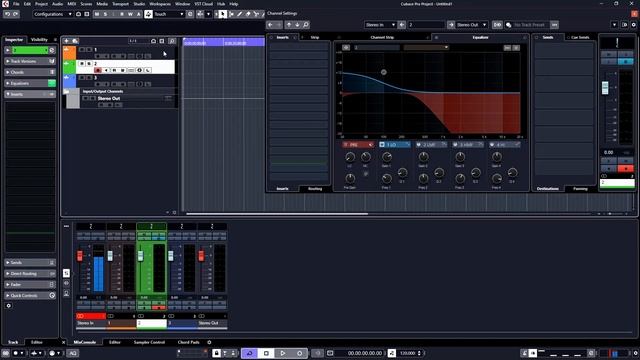
Task: Switch to the Sampler Control tab
Action: (149, 342)
